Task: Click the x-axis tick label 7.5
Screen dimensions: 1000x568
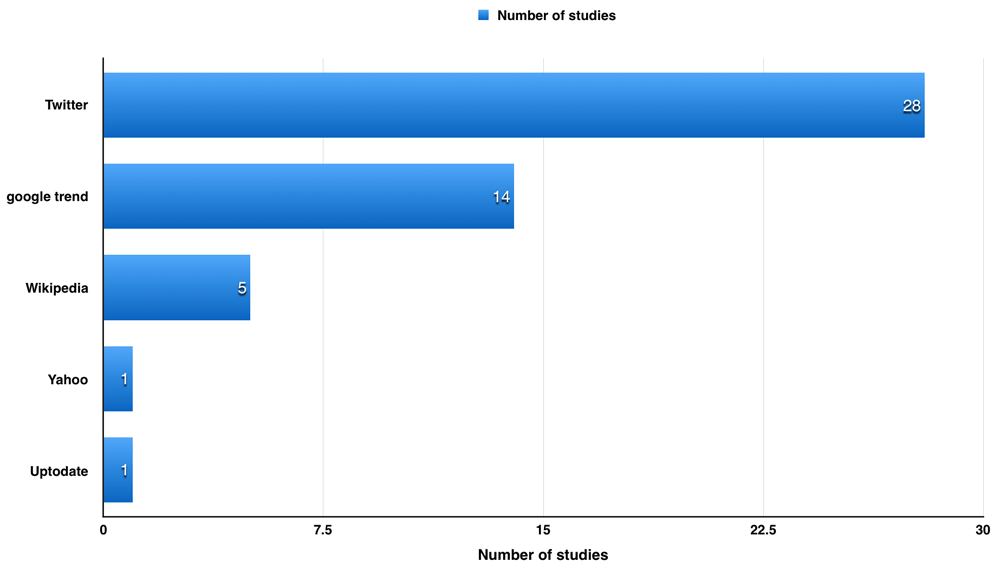Action: tap(323, 530)
